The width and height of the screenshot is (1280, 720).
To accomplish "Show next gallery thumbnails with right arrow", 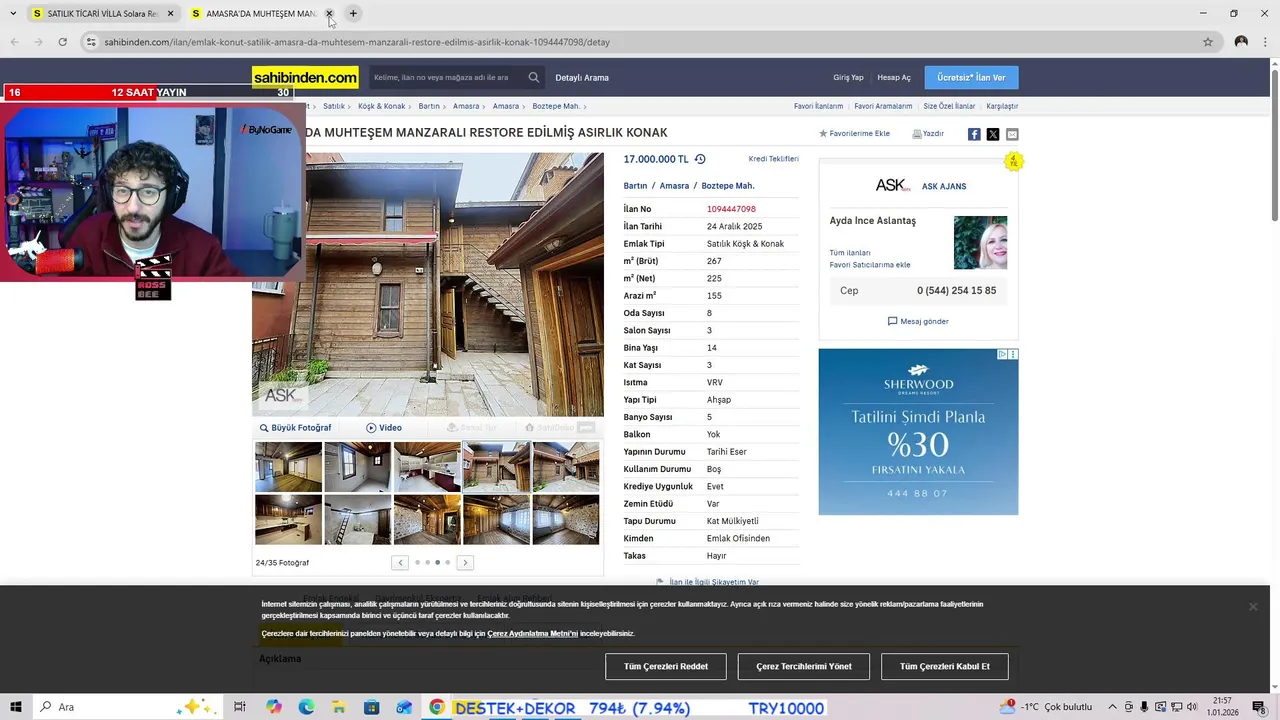I will click(x=465, y=563).
